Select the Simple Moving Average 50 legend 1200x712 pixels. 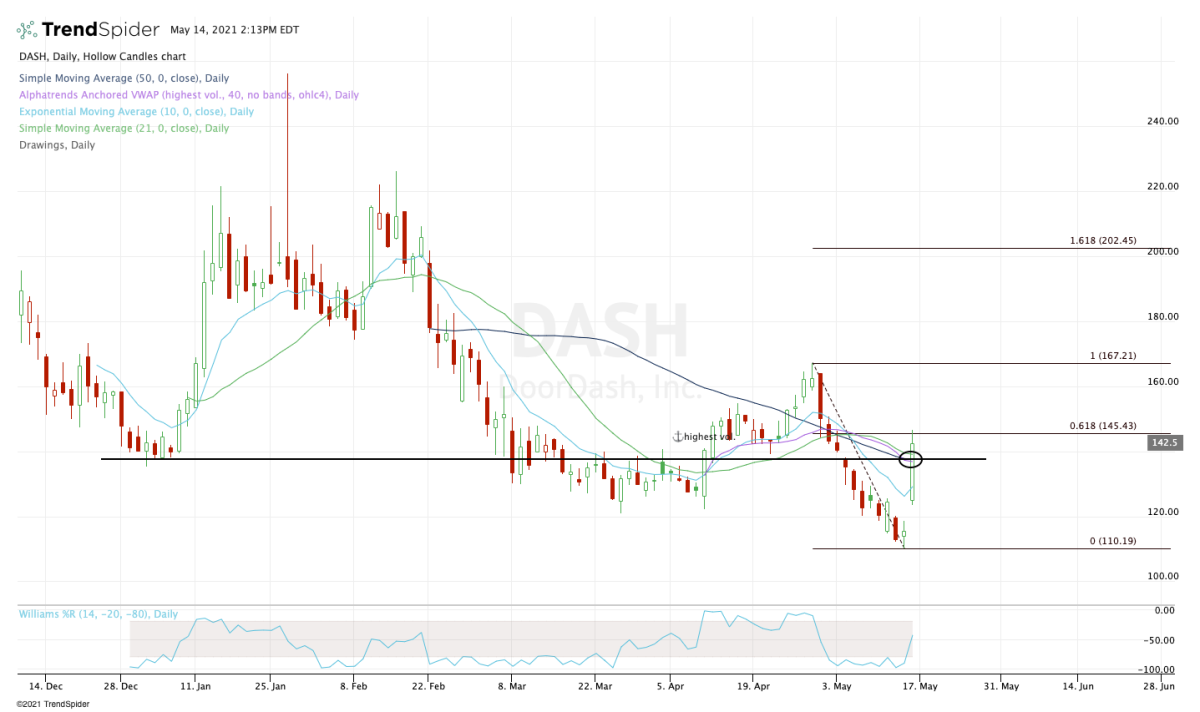coord(123,79)
